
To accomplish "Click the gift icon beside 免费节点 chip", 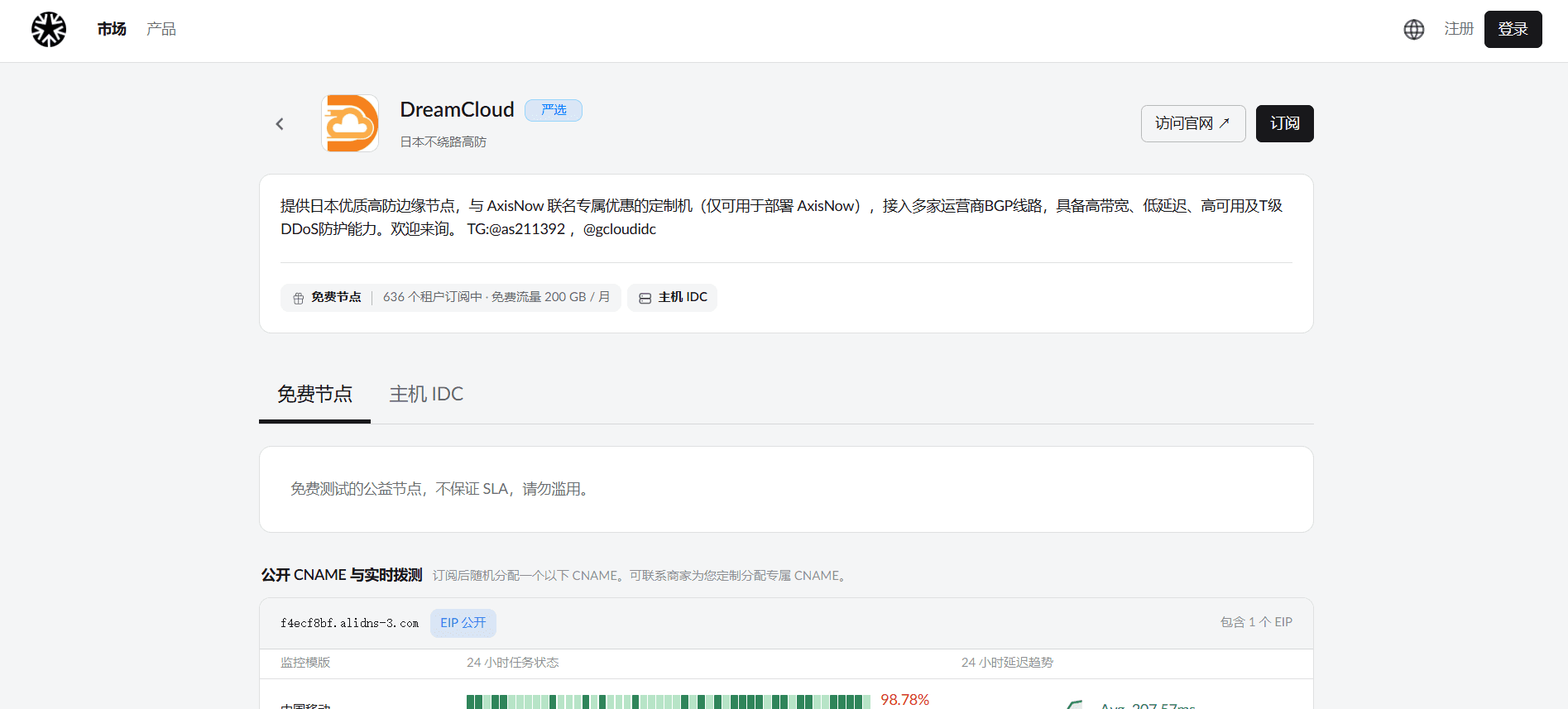I will [299, 298].
